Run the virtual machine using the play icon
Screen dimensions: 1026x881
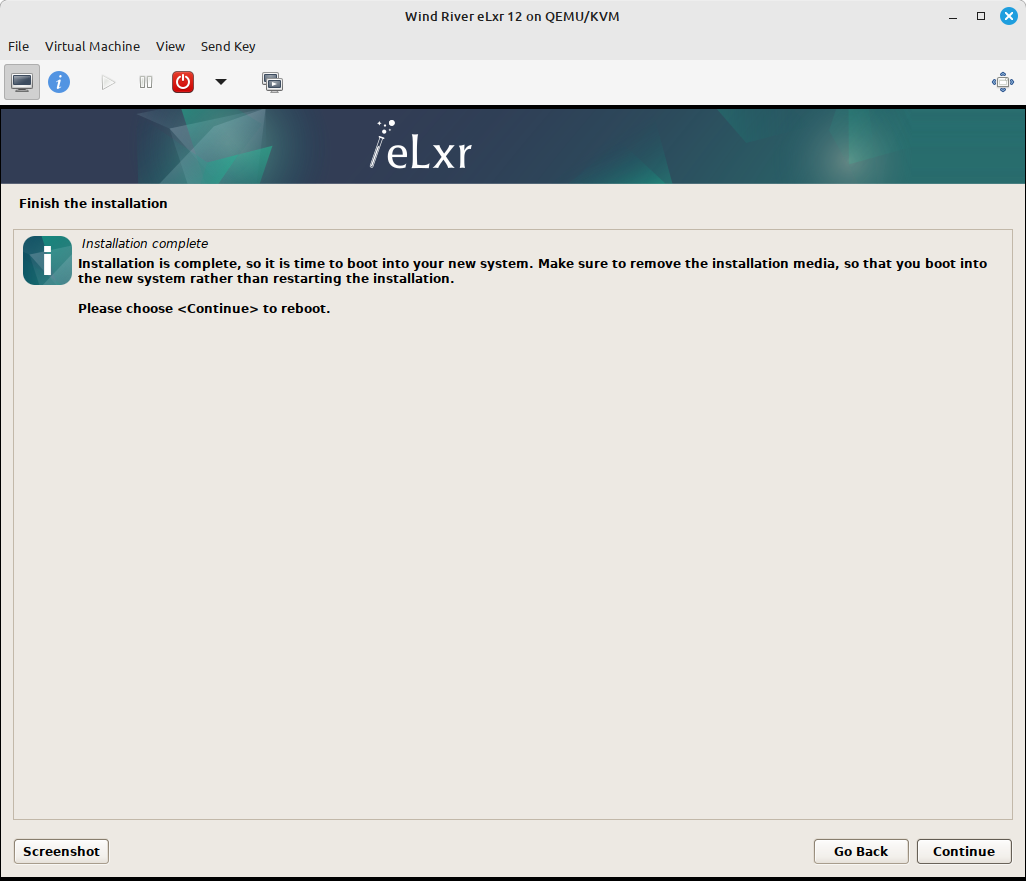coord(108,82)
